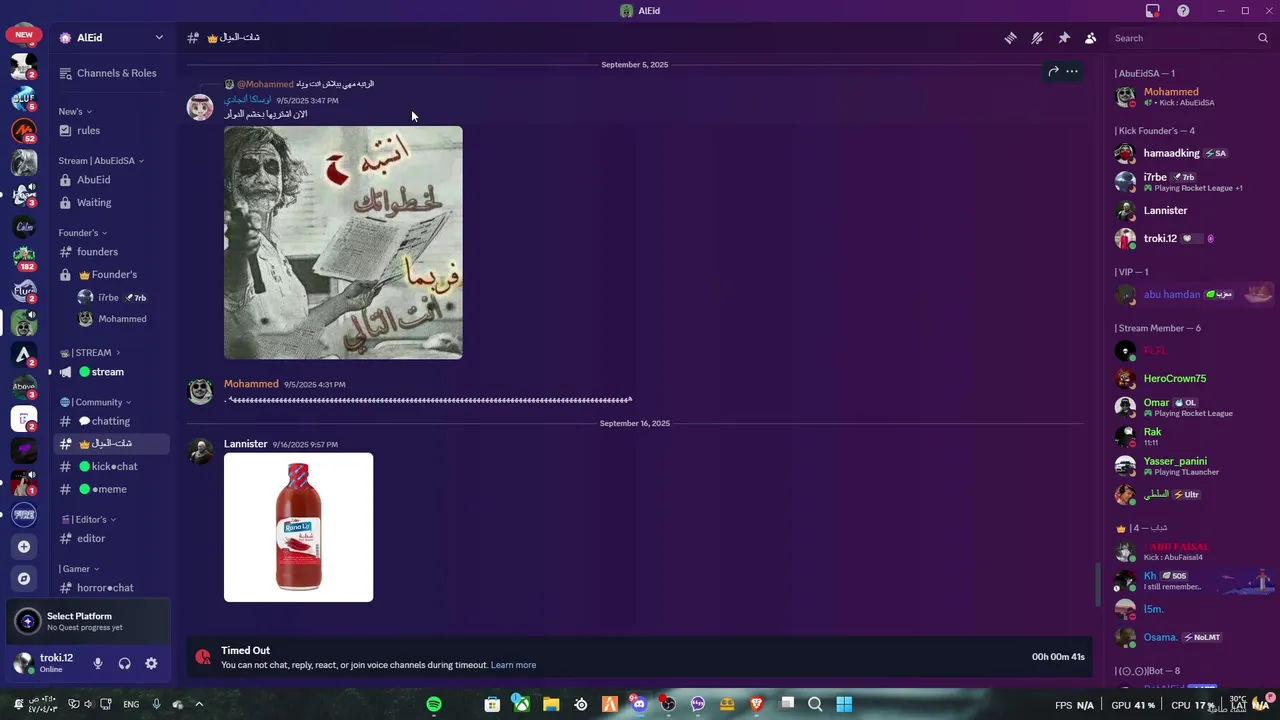Open Mohammed's profile from message author
This screenshot has width=1280, height=720.
(x=251, y=384)
